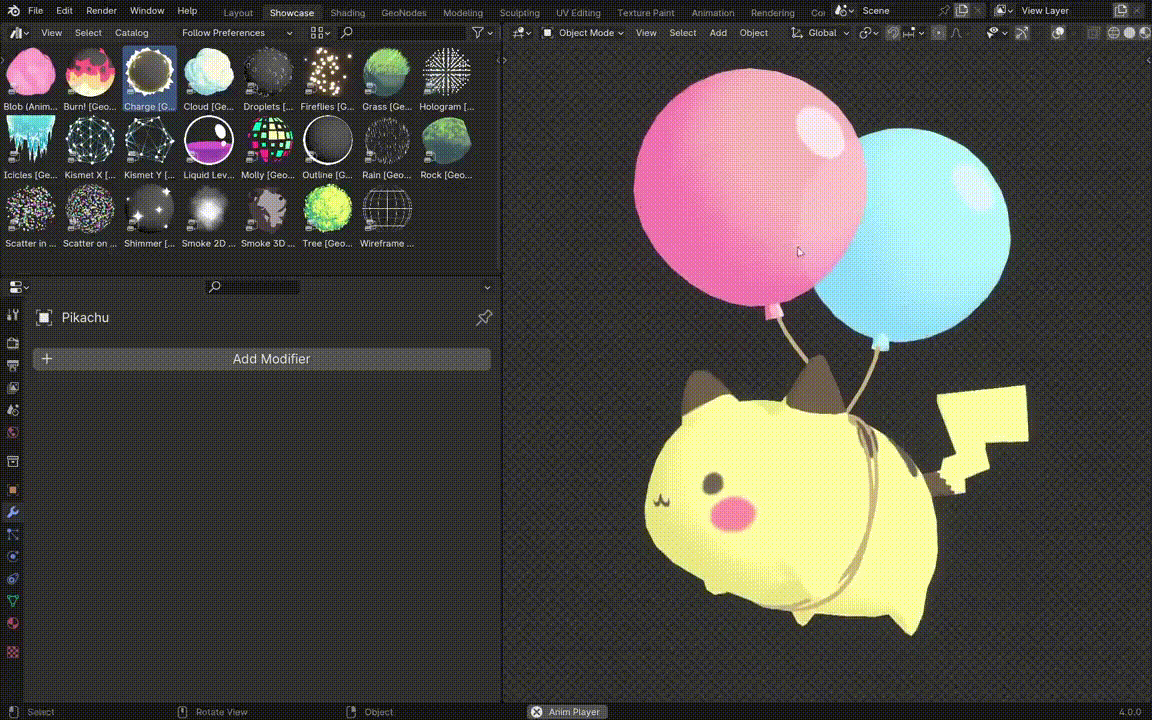
Task: Toggle the pin icon beside Pikachu
Action: tap(484, 317)
